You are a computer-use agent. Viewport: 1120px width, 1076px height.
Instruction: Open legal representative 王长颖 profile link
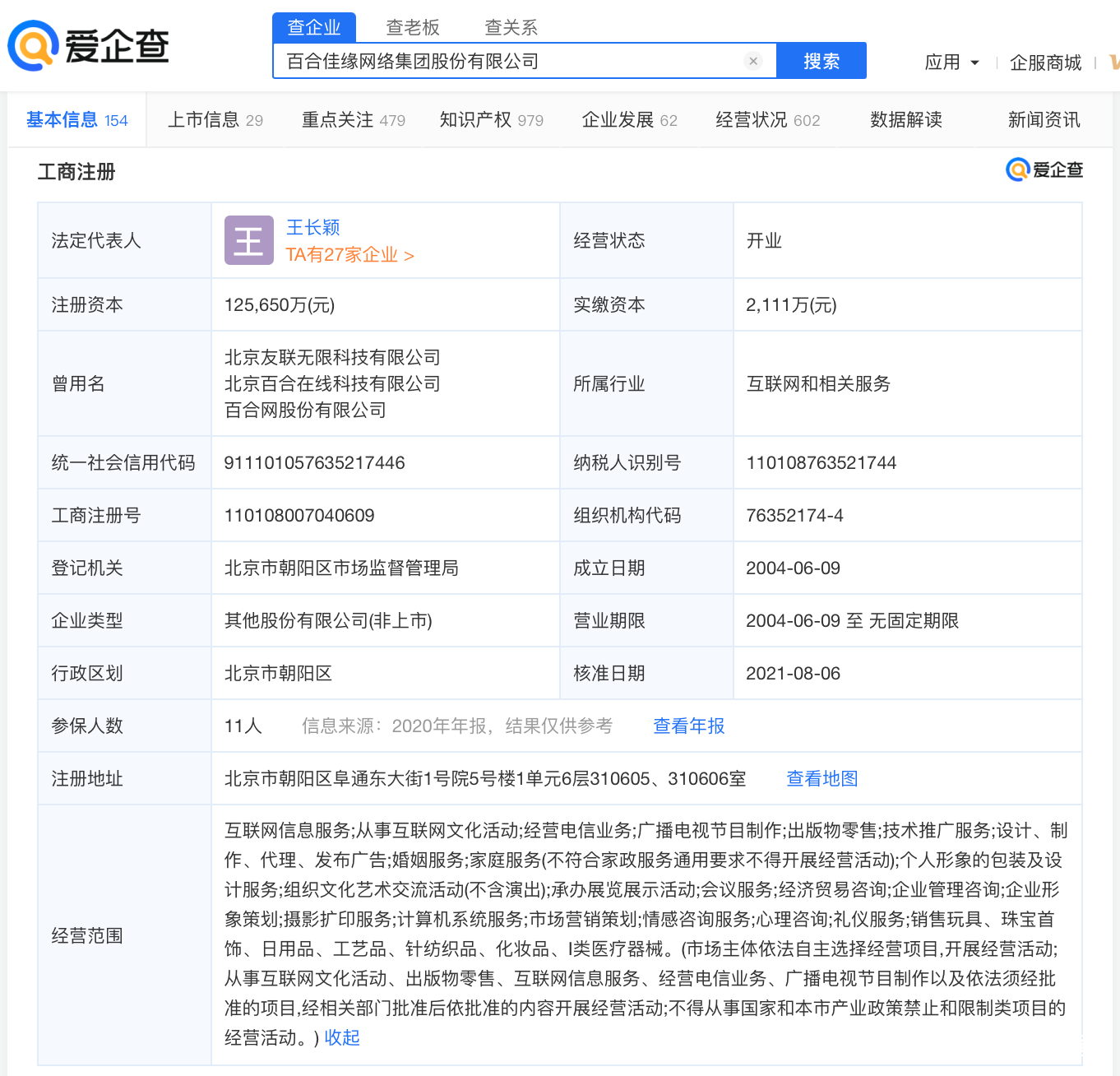pyautogui.click(x=313, y=227)
